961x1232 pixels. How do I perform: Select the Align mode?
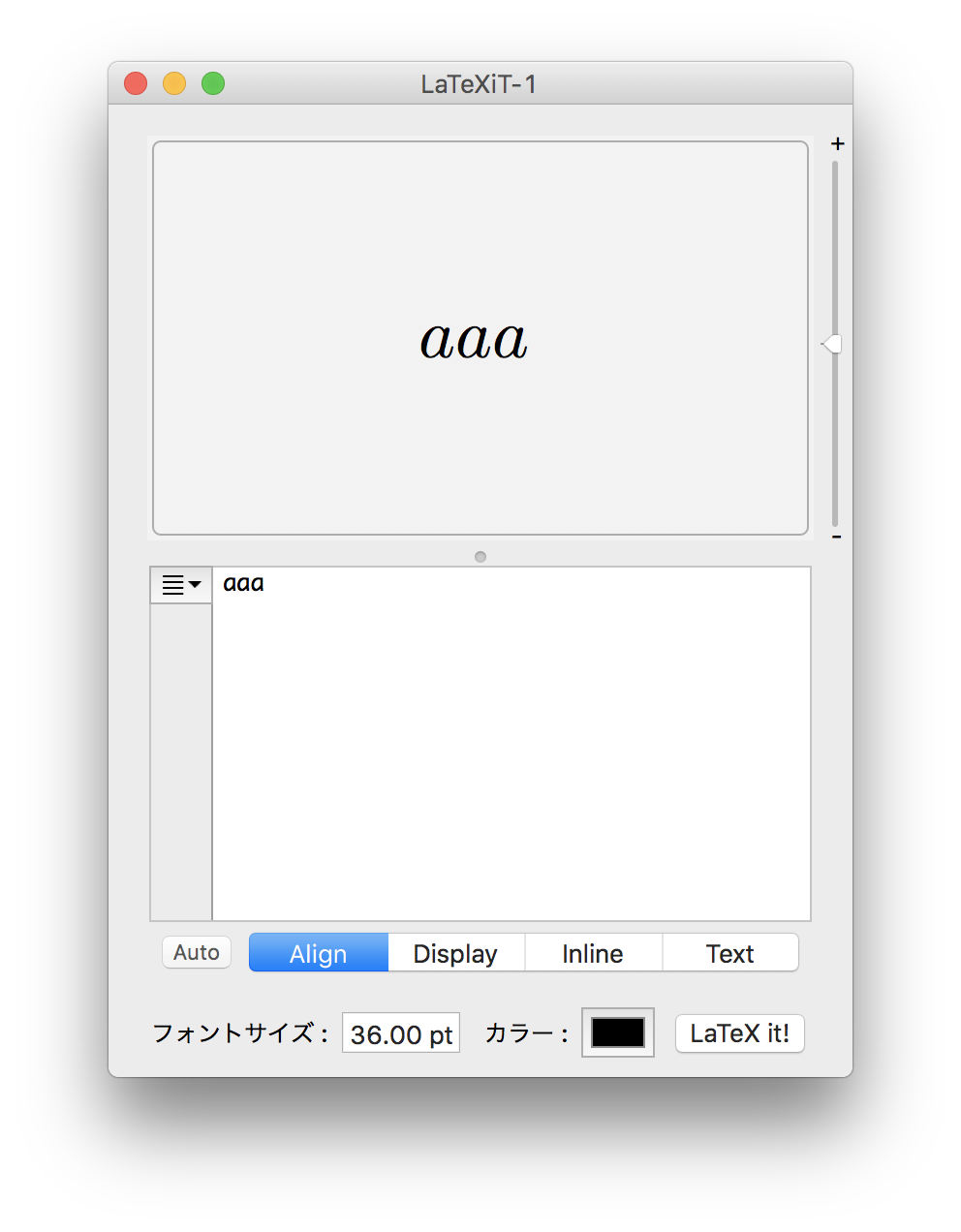coord(319,953)
